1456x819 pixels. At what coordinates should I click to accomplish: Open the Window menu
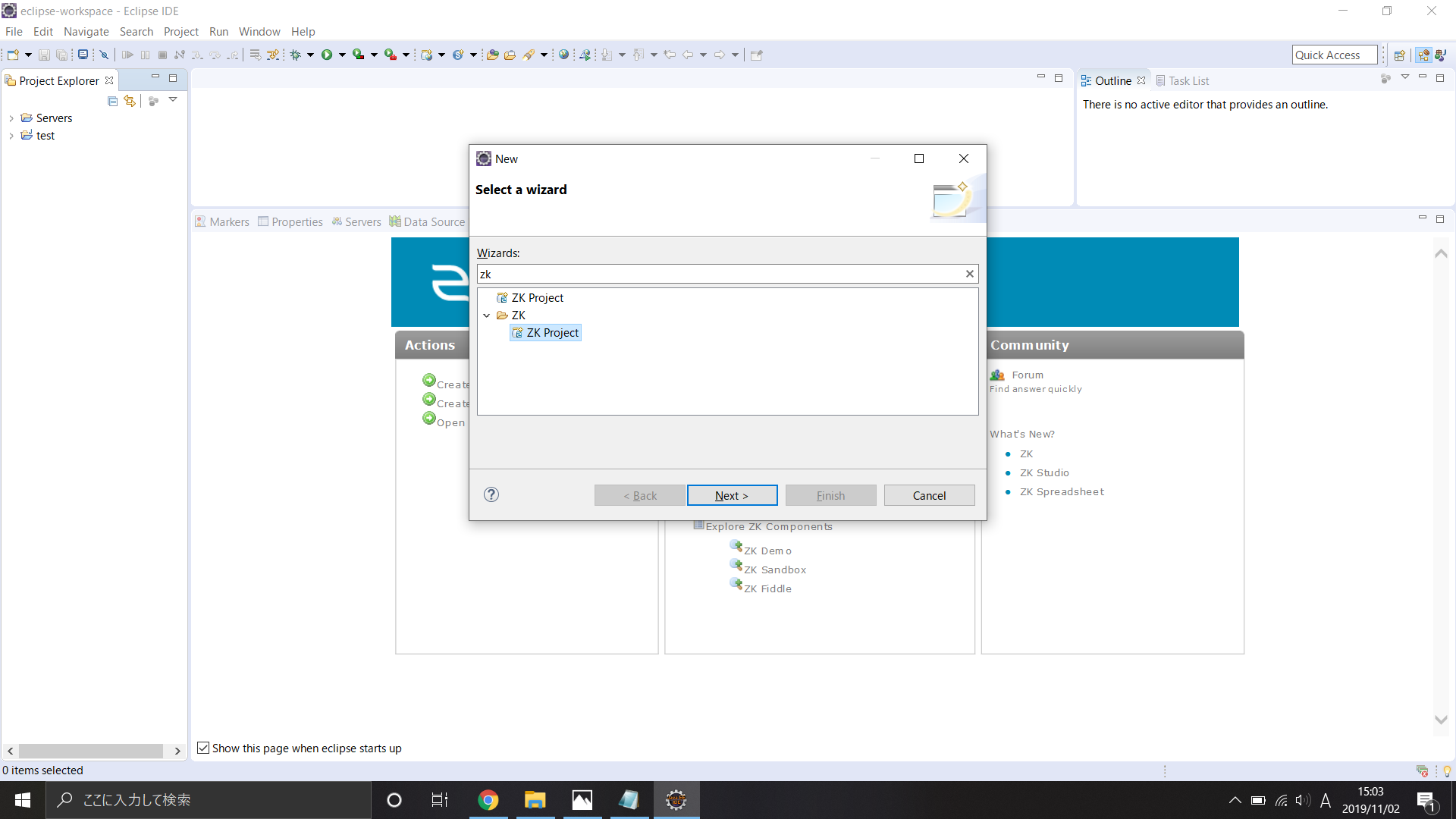coord(259,31)
